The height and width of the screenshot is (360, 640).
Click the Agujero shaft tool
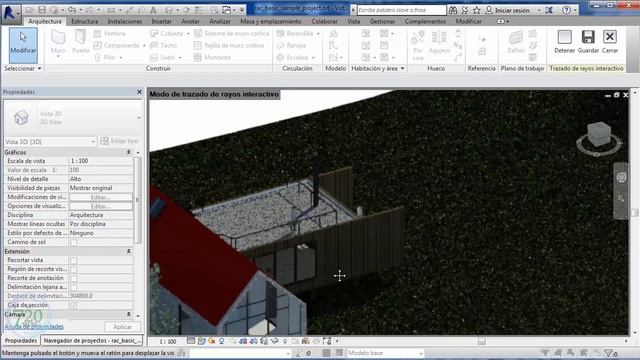coord(439,42)
